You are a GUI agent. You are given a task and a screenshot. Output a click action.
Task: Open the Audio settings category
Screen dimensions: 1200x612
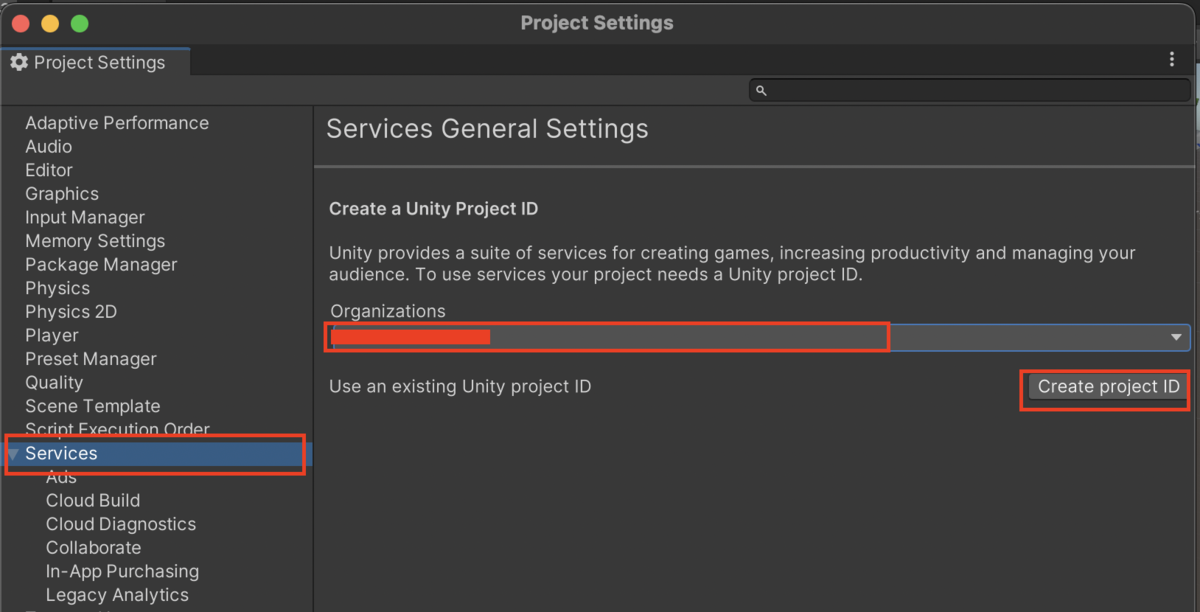click(x=48, y=147)
